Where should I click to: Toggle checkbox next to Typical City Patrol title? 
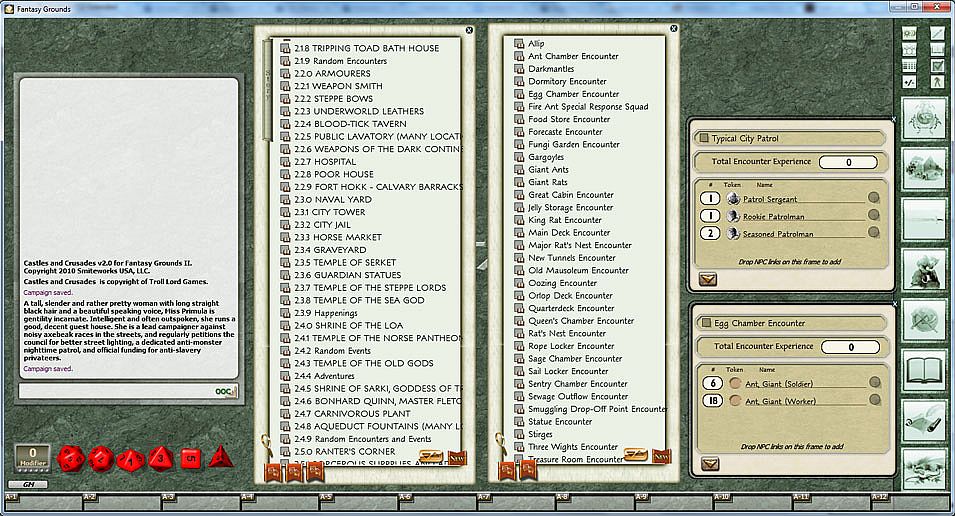704,138
